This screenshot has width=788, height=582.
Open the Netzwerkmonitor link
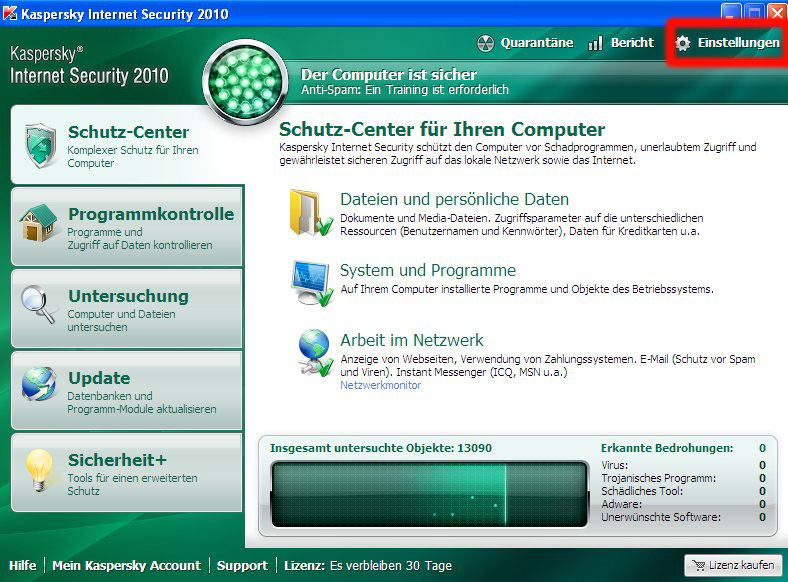380,385
